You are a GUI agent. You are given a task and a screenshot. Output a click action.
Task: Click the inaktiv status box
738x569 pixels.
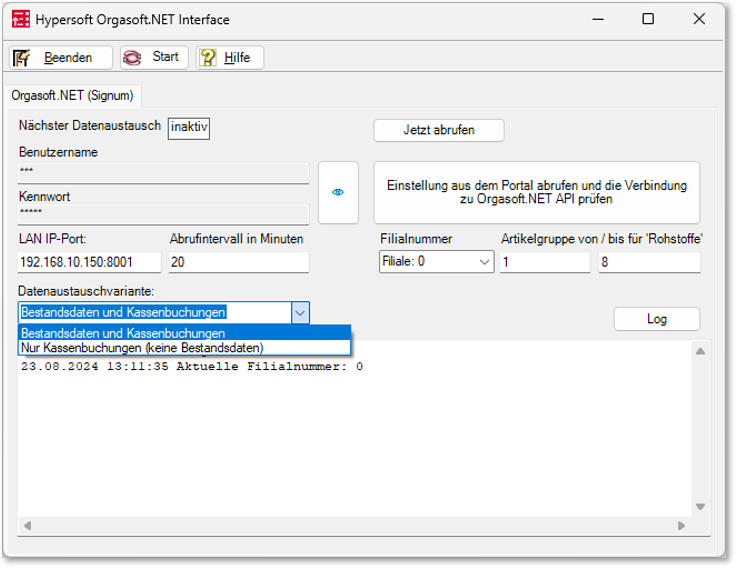pos(189,128)
